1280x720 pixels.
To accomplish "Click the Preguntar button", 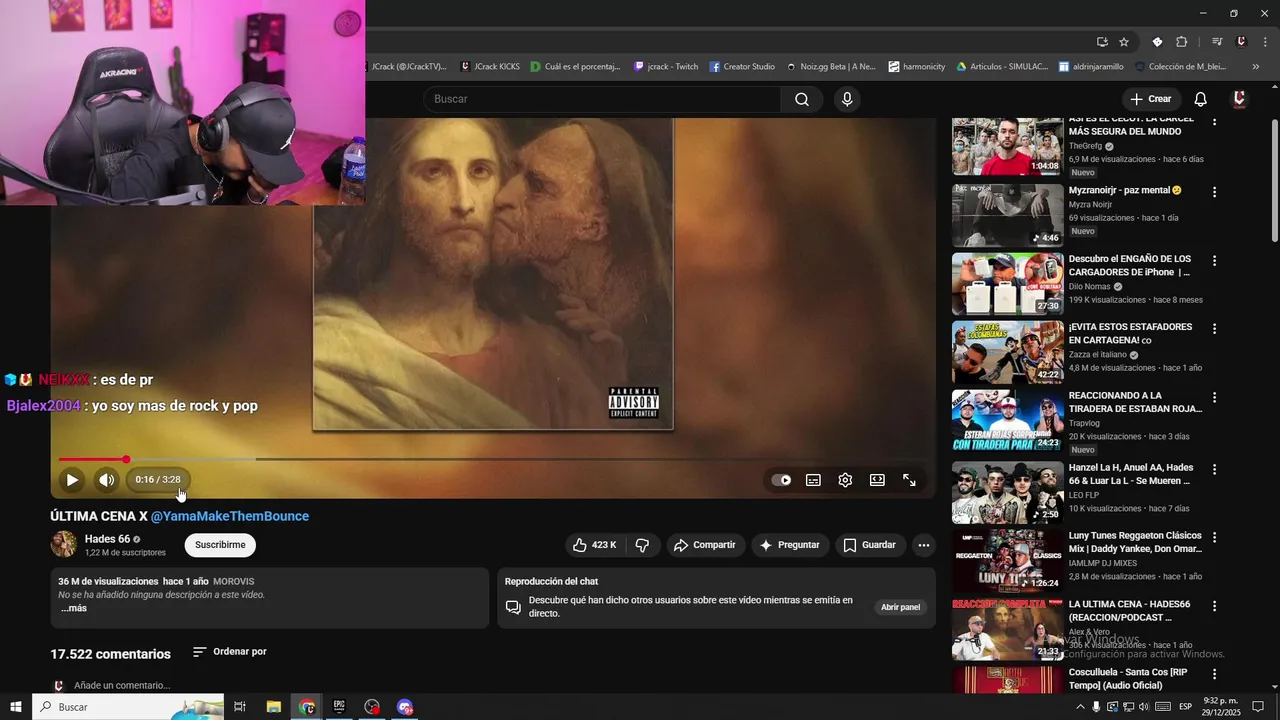I will point(790,545).
